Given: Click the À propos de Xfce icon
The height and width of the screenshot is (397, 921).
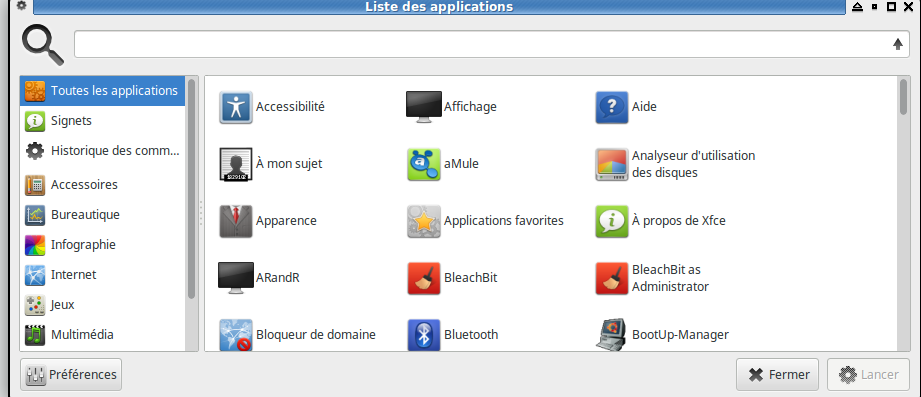Looking at the screenshot, I should coord(611,221).
